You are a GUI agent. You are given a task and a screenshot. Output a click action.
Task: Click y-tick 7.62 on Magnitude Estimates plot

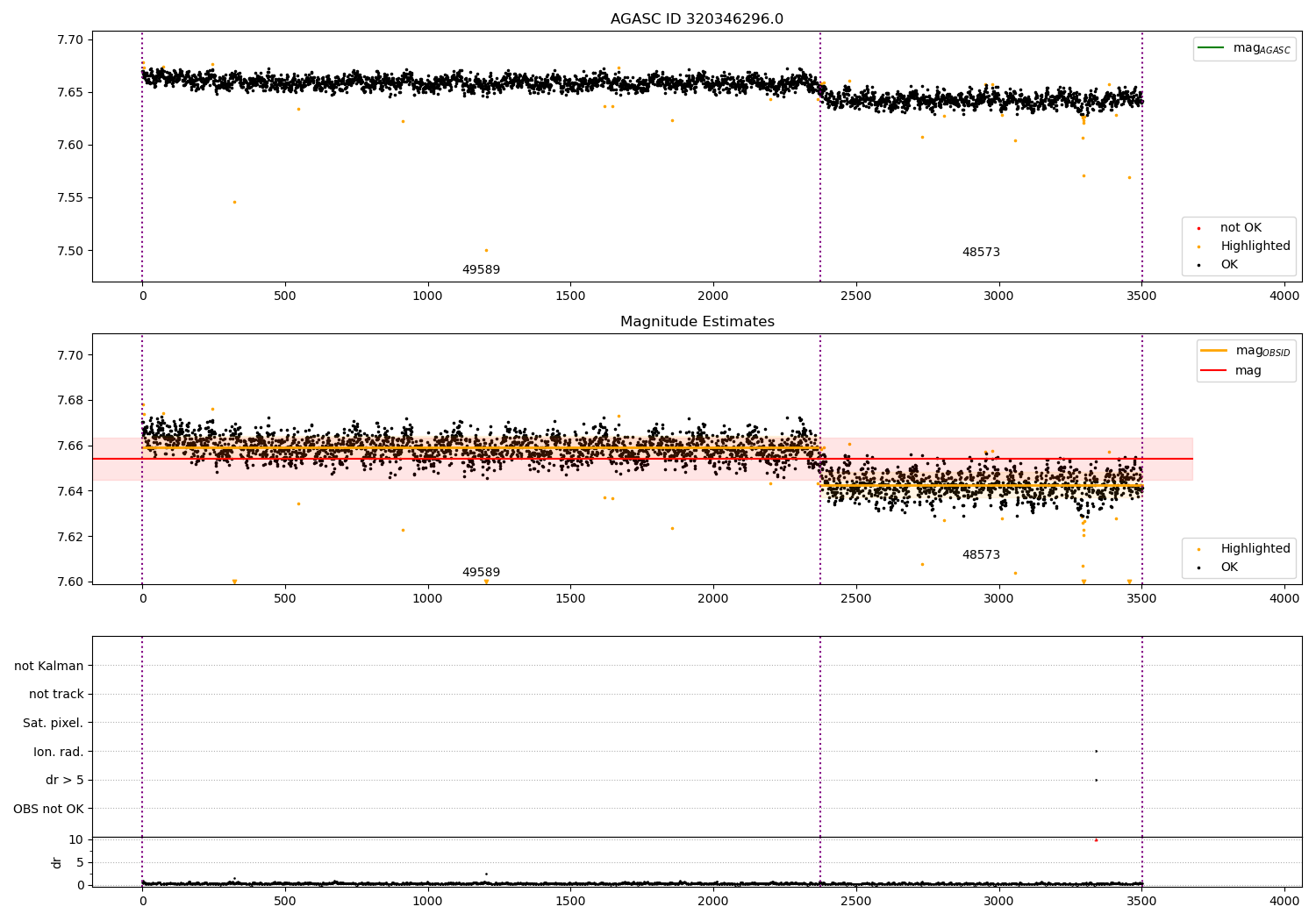[x=70, y=537]
